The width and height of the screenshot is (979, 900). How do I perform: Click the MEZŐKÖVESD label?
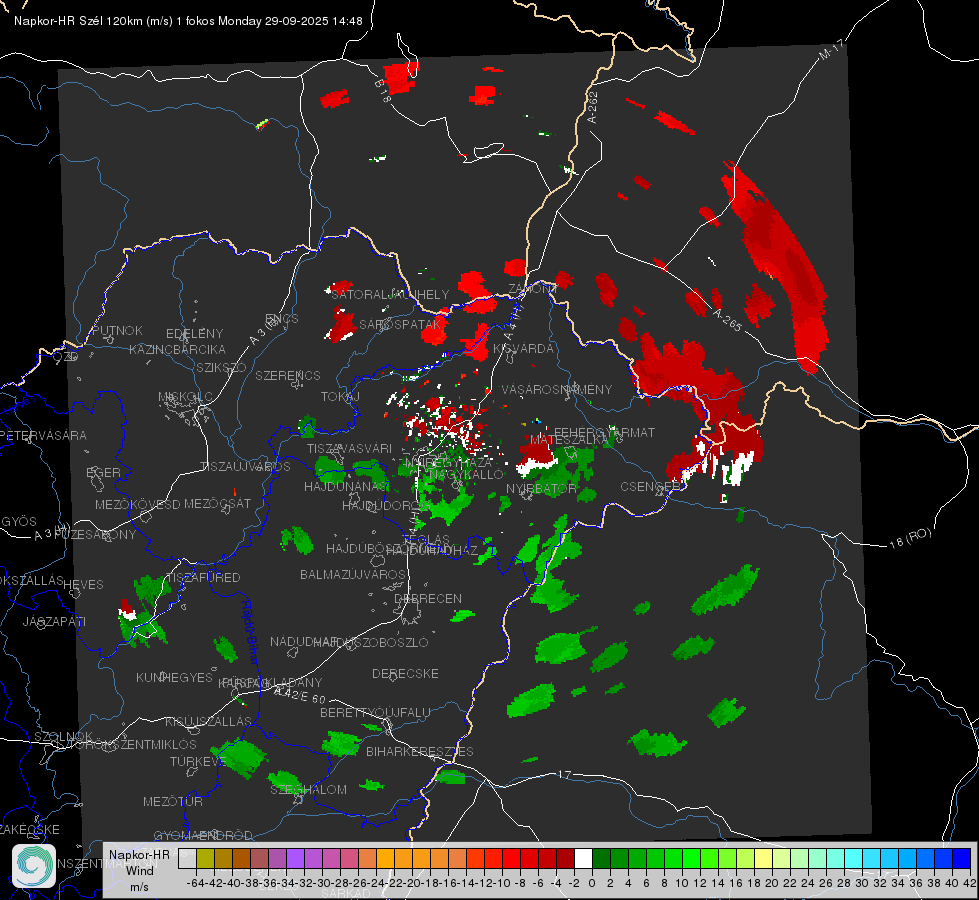pyautogui.click(x=137, y=504)
